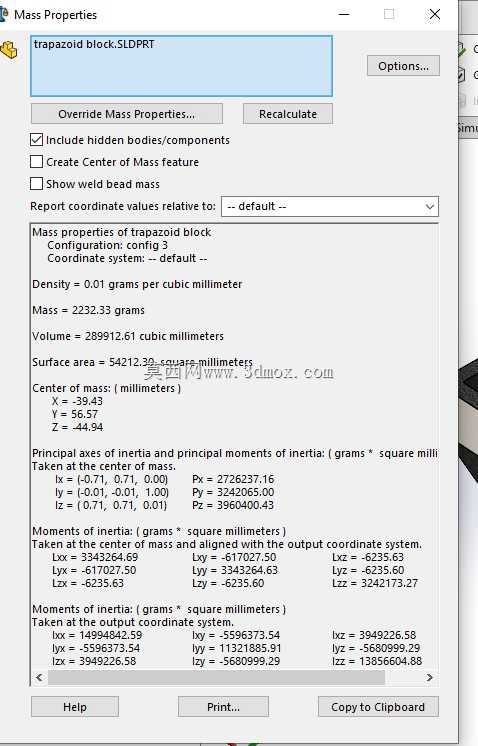Select trapazoid block.SLDPRT in selection box
478x746 pixels.
pyautogui.click(x=94, y=44)
